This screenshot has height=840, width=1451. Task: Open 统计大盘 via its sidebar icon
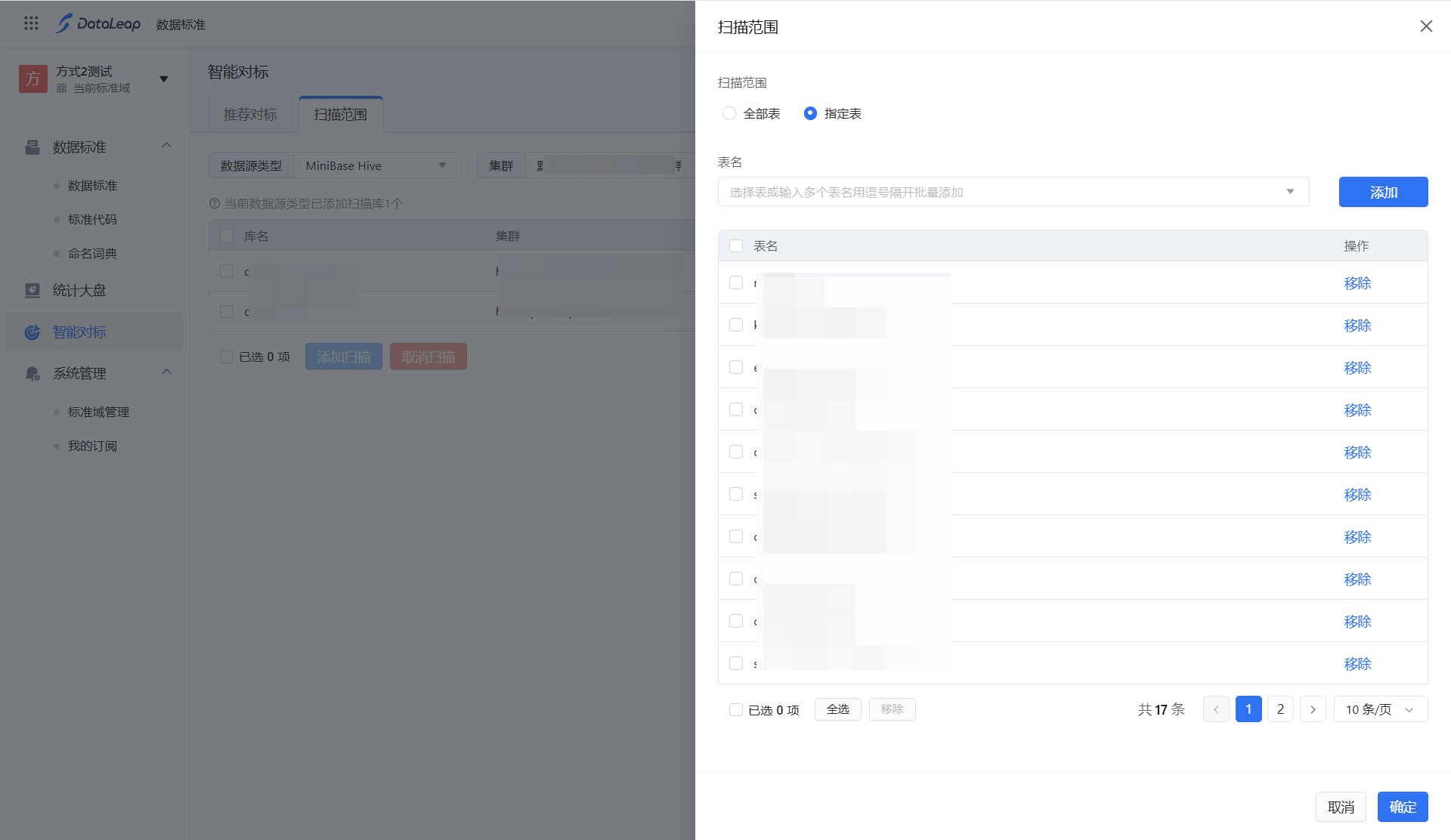tap(32, 291)
